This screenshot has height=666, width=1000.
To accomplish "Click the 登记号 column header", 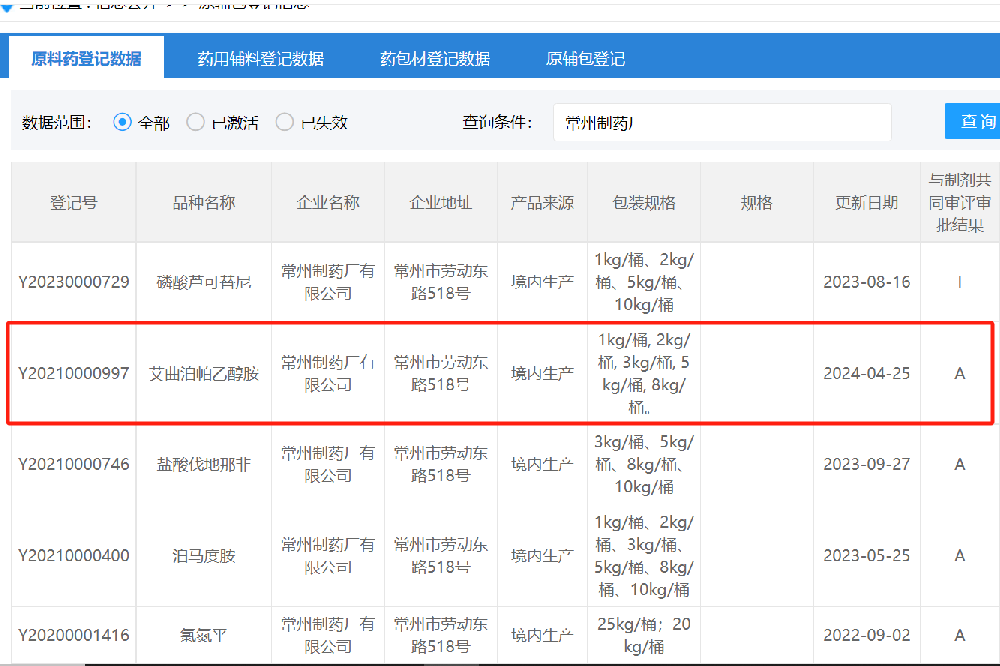I will click(72, 201).
